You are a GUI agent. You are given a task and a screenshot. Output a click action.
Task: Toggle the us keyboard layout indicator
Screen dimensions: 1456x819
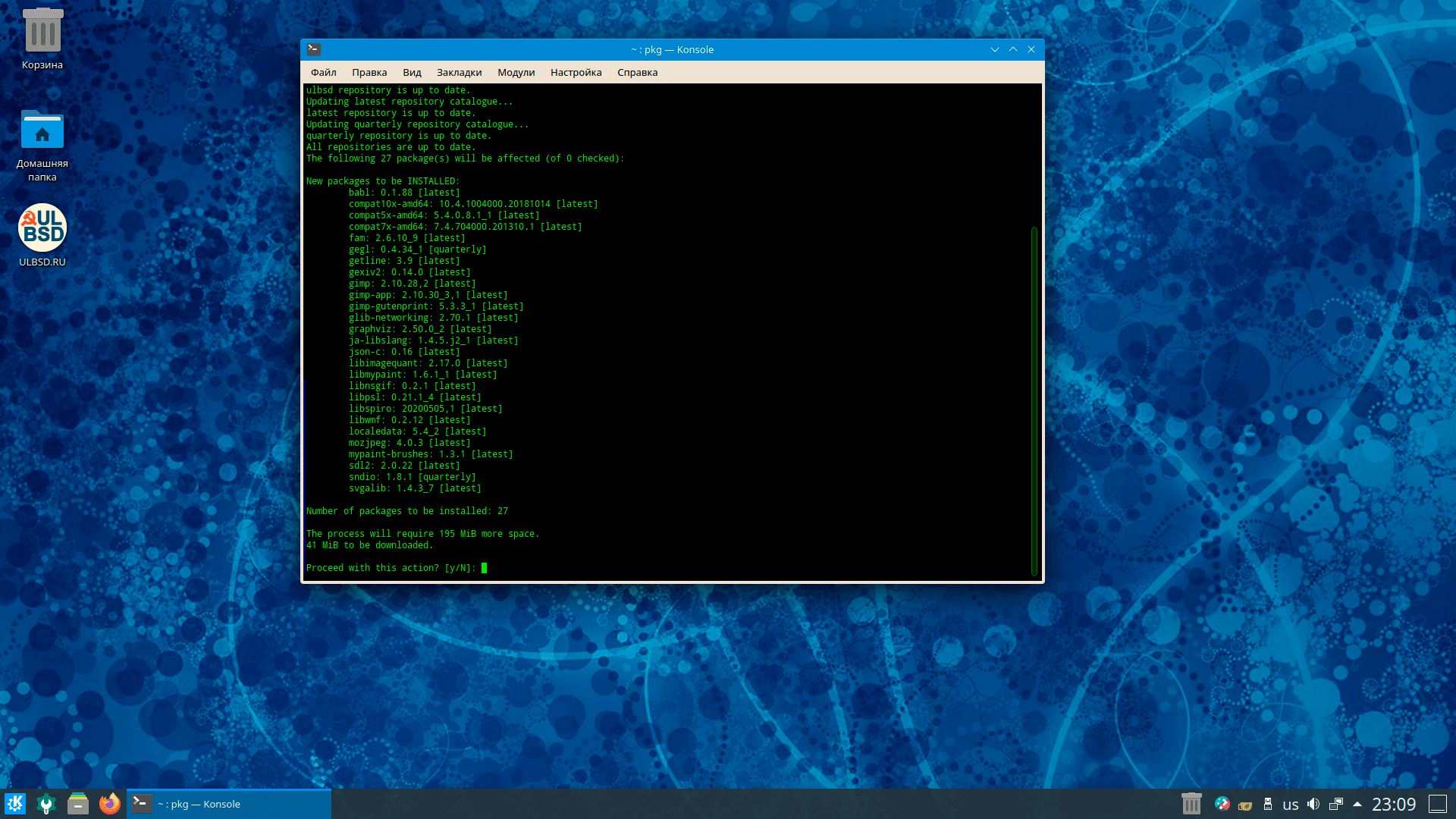pos(1290,805)
